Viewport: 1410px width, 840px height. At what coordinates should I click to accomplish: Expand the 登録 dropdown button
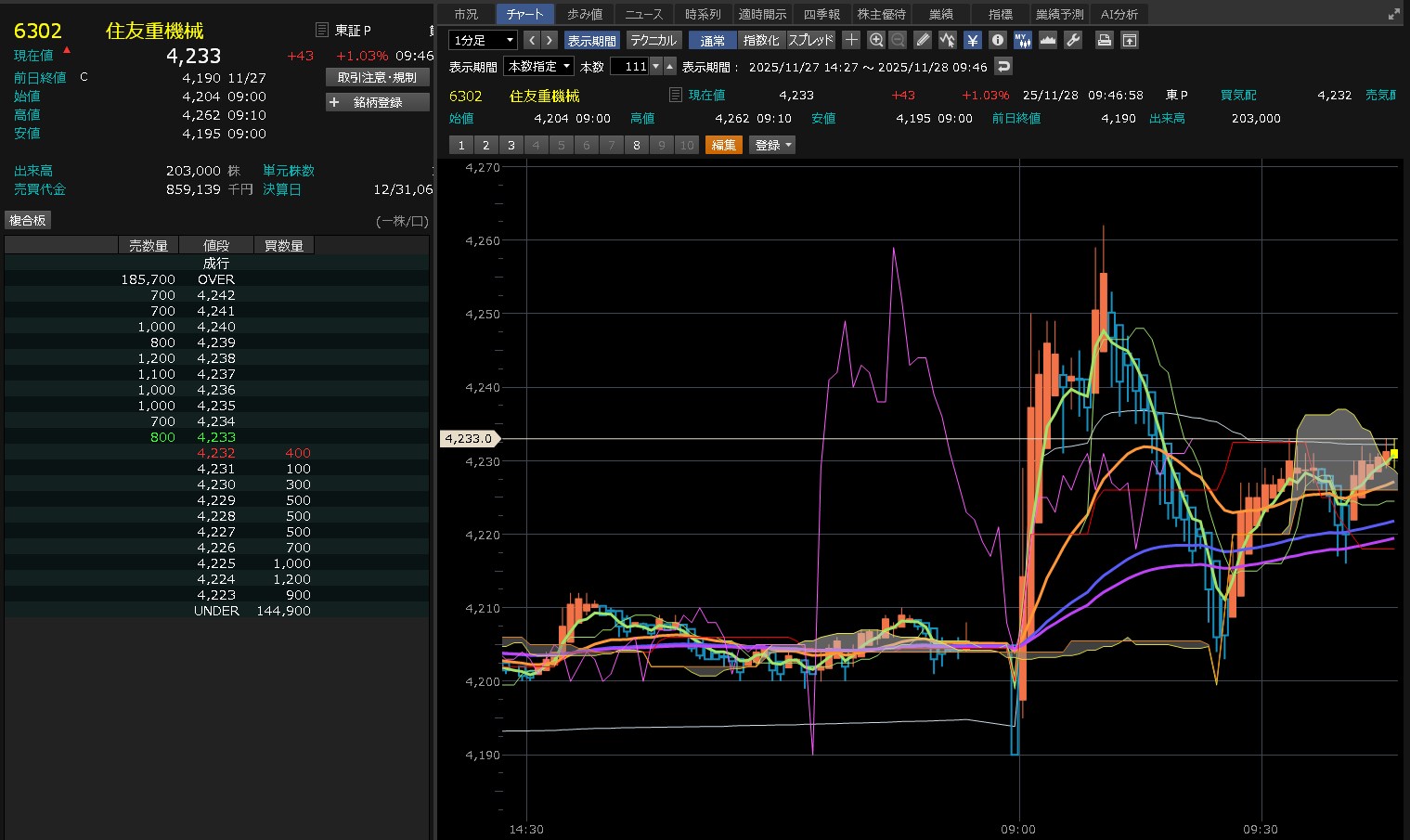772,145
